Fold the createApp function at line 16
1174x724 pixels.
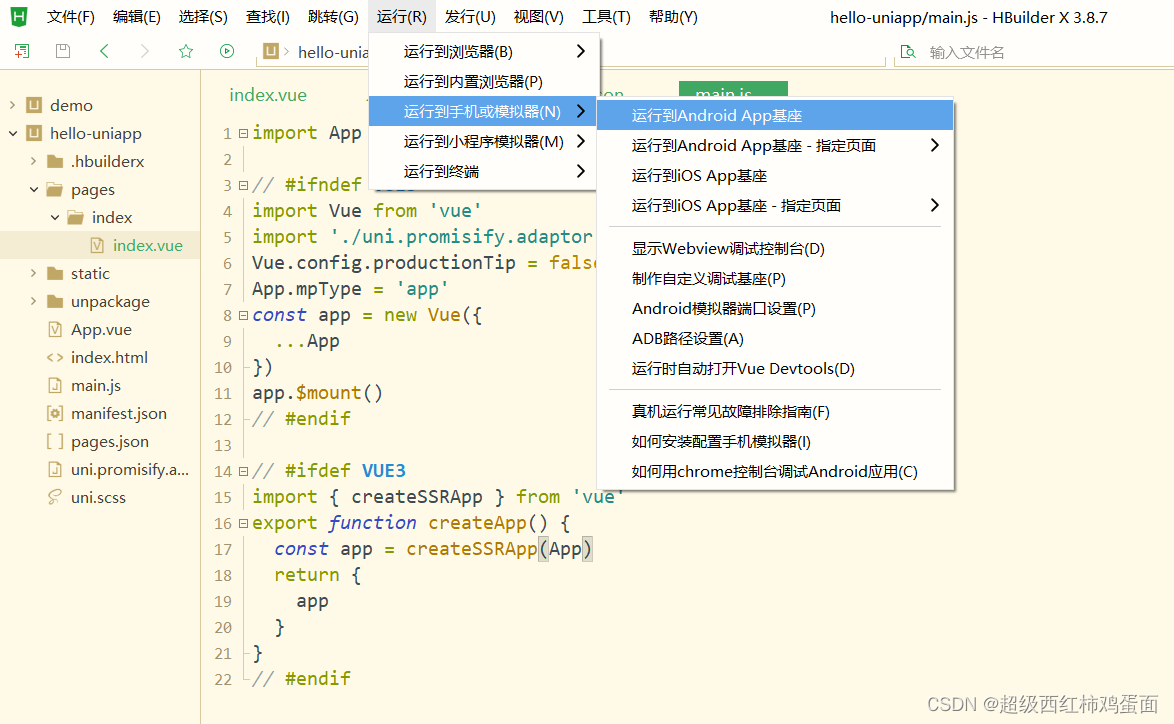pos(243,523)
